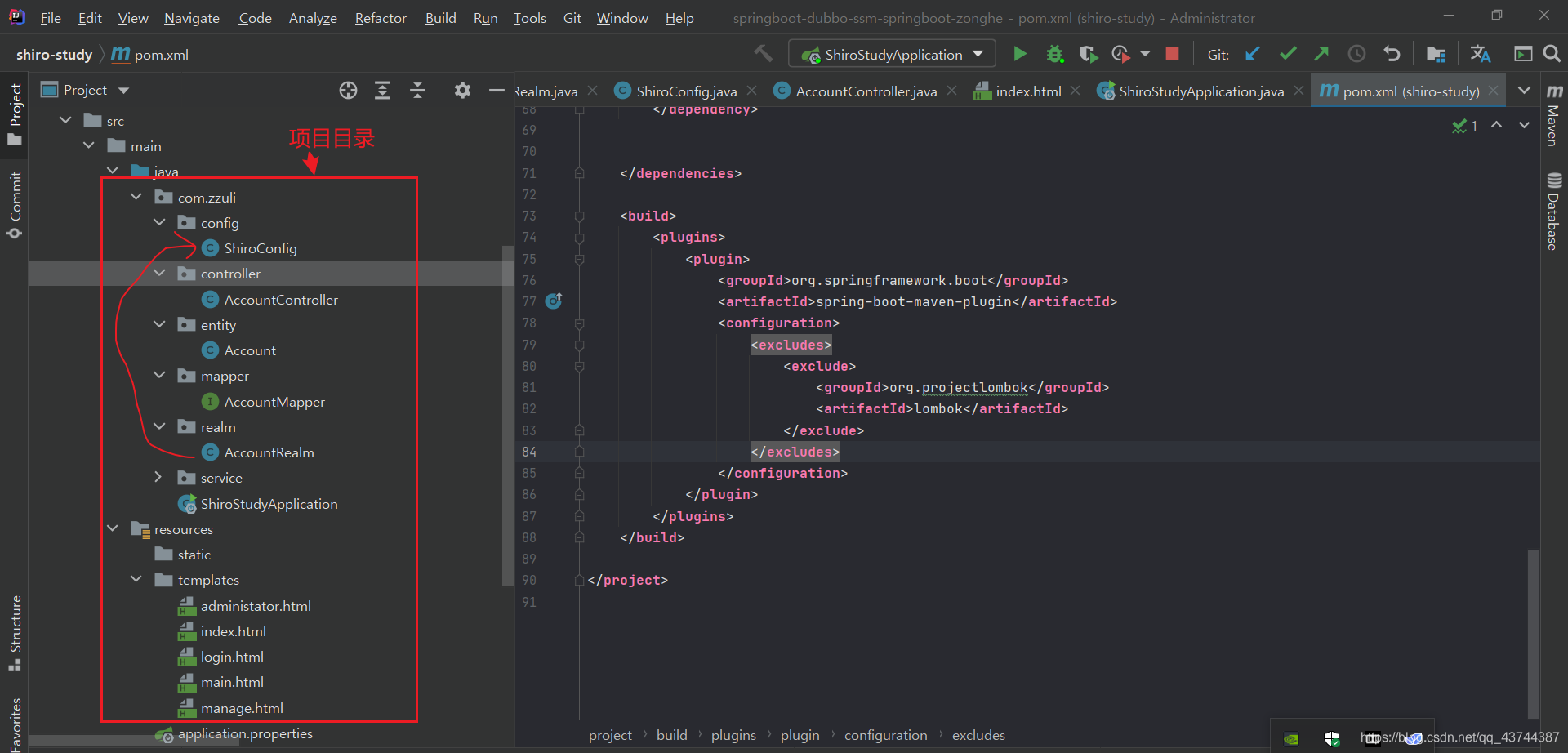Select ShiroConfig class in tree

[x=261, y=248]
